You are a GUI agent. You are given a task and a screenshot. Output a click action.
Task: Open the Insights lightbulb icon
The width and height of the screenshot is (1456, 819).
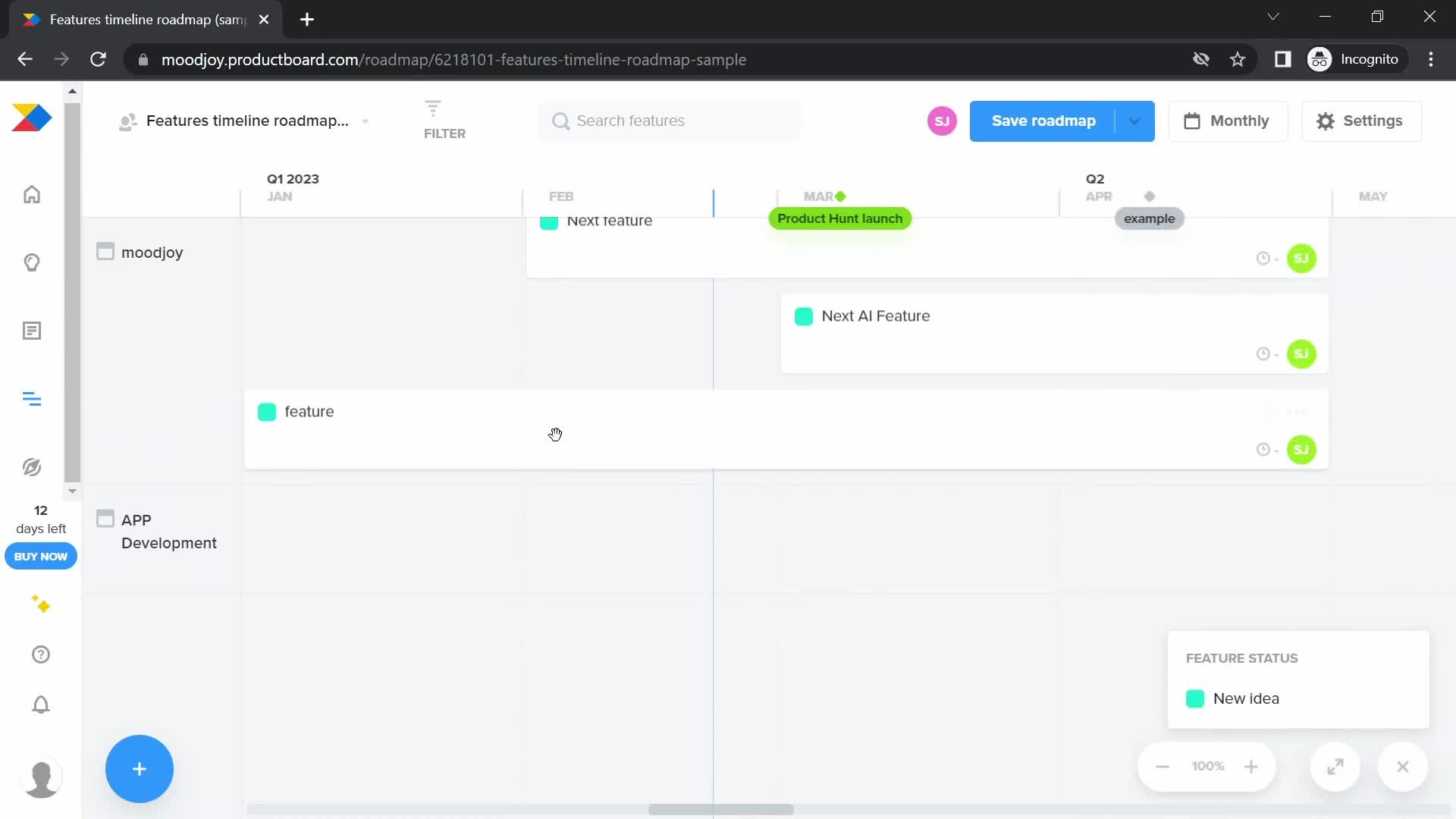point(32,262)
